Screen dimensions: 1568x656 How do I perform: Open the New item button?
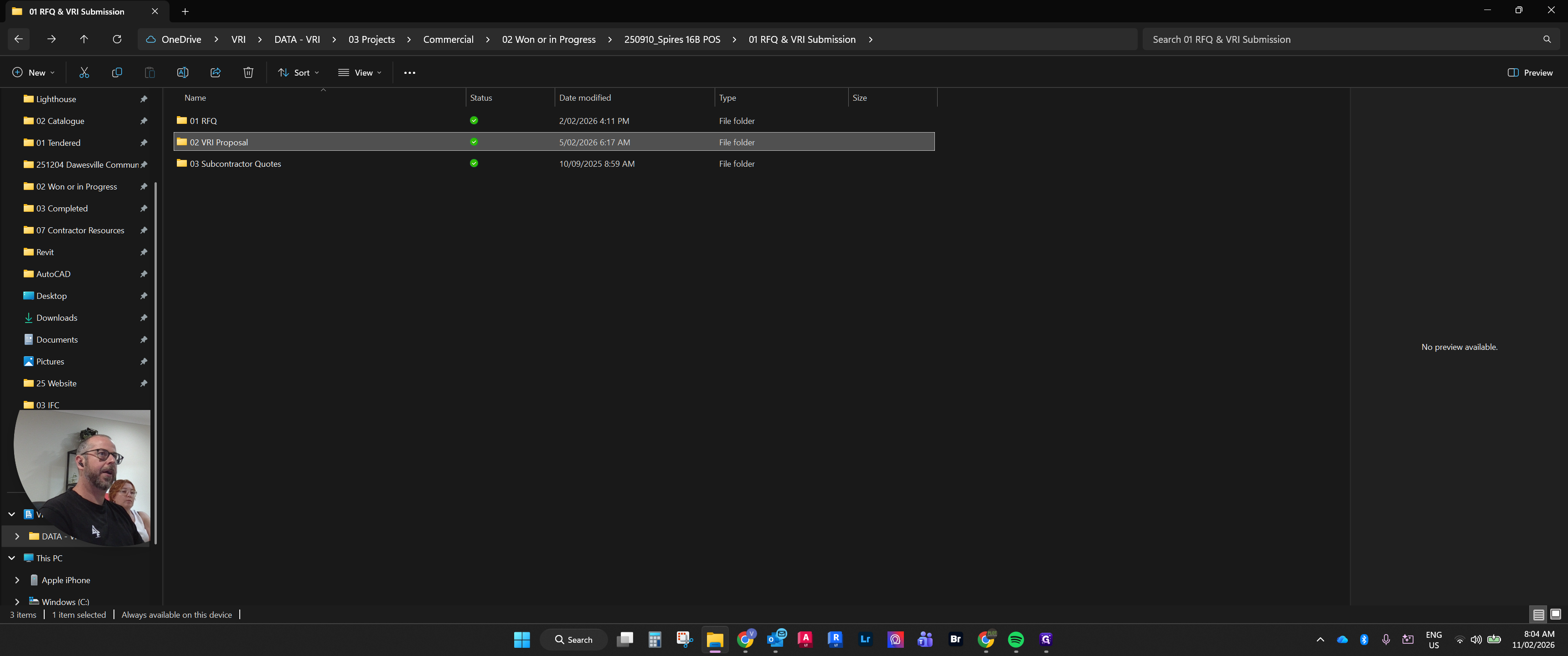[x=33, y=72]
